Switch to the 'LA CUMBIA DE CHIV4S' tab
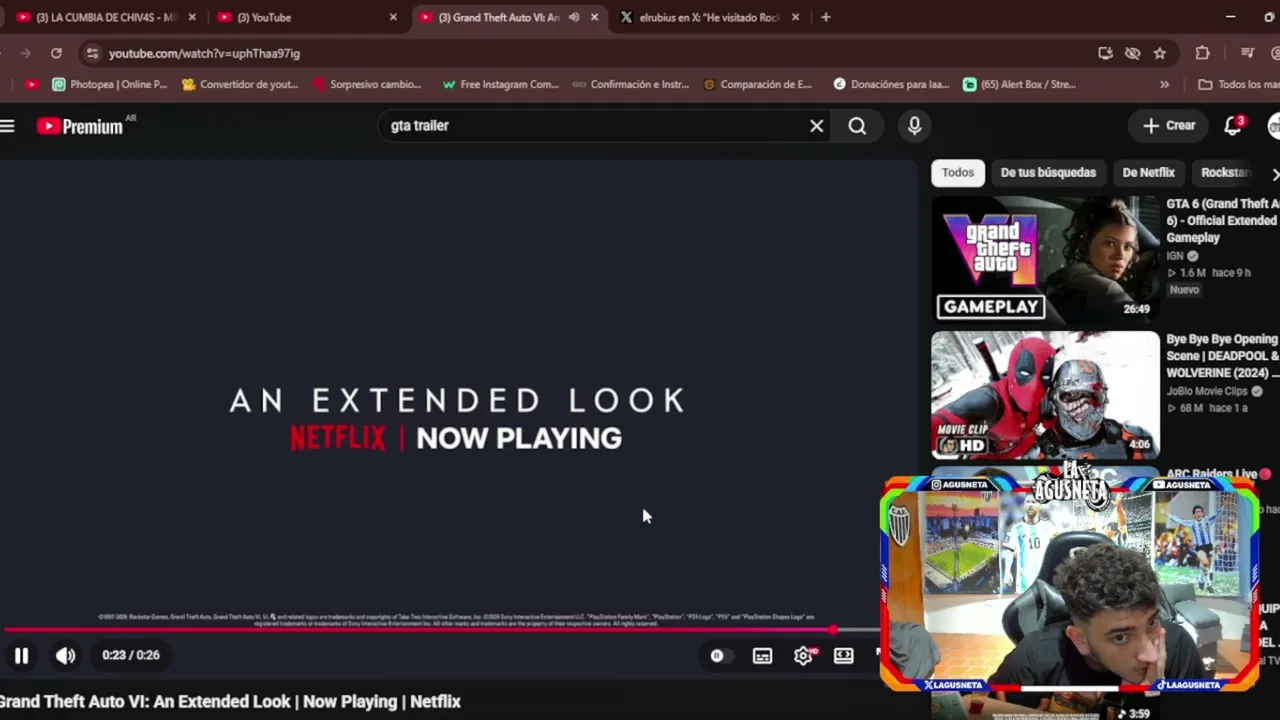Image resolution: width=1280 pixels, height=720 pixels. click(x=105, y=17)
